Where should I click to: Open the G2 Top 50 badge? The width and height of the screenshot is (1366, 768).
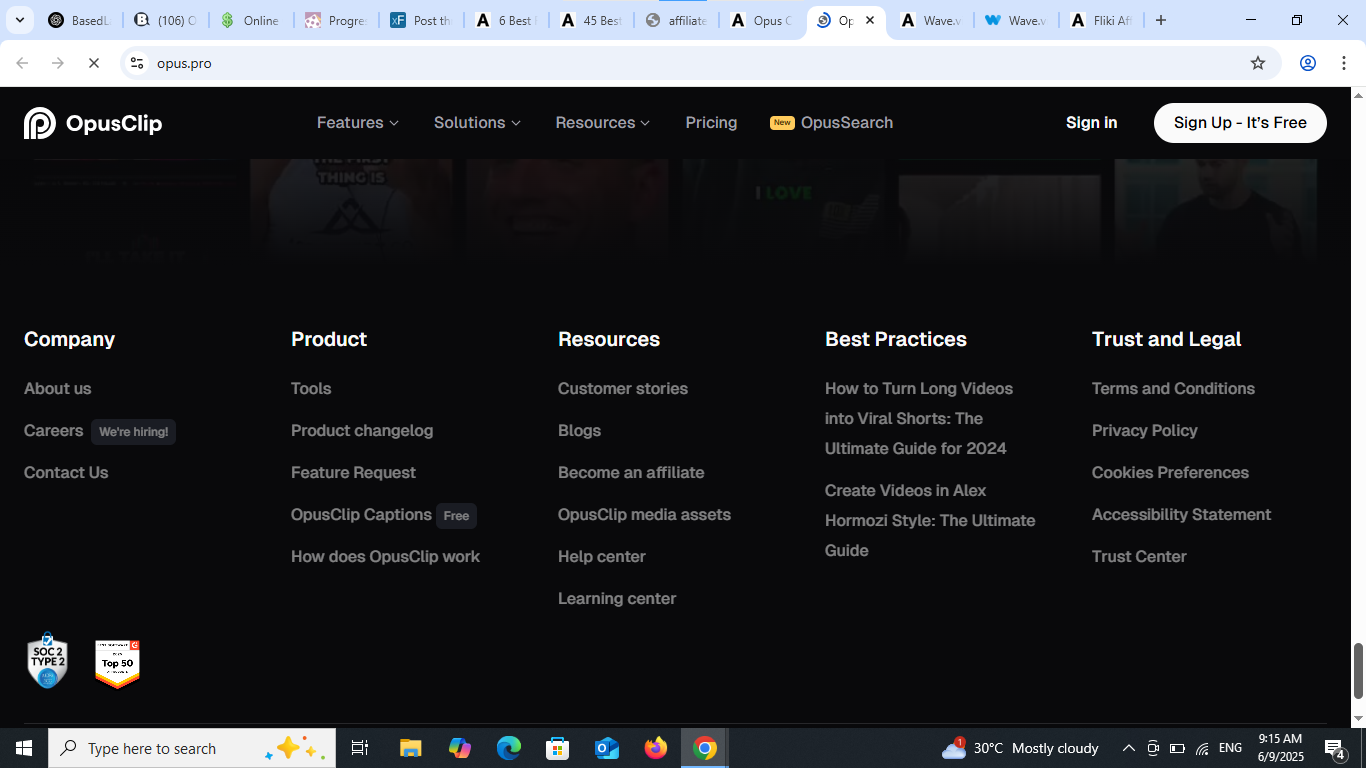(x=117, y=664)
